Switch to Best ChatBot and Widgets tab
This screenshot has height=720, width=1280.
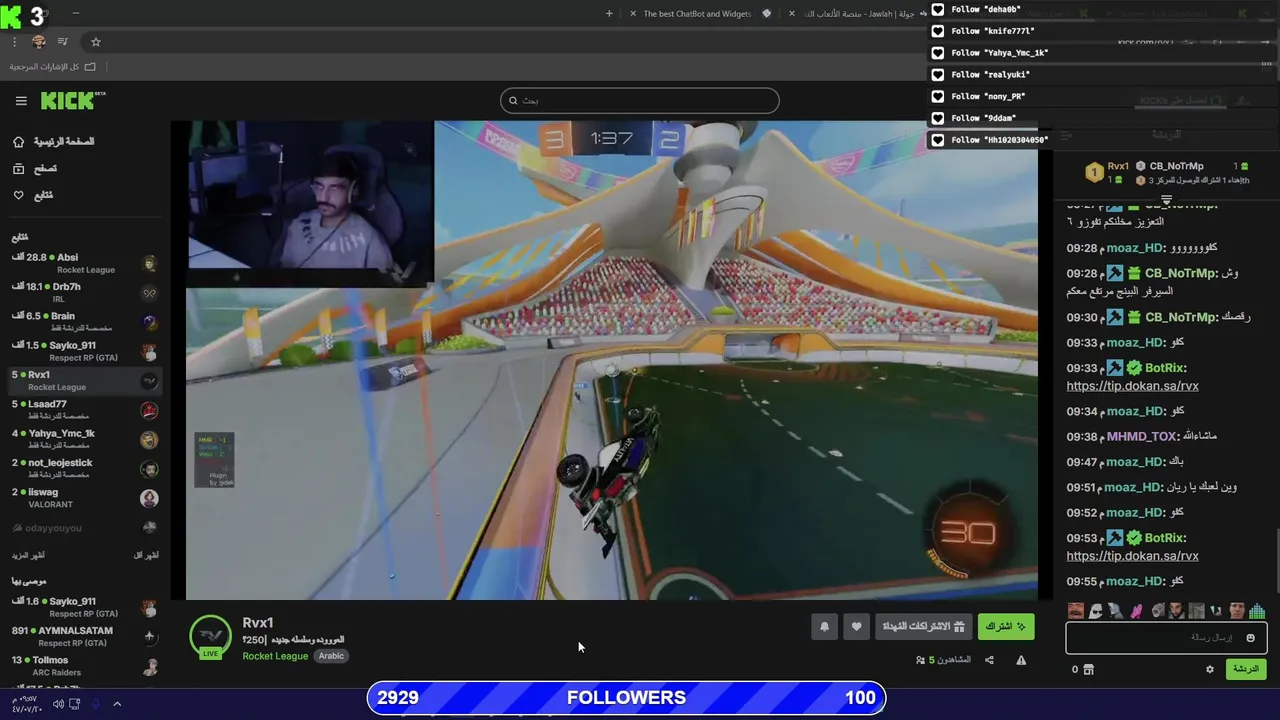click(701, 14)
